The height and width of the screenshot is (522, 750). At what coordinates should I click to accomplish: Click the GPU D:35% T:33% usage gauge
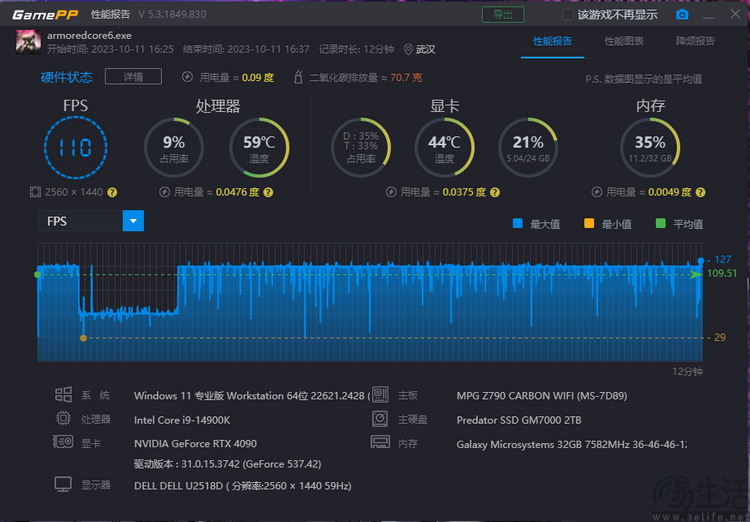point(361,147)
